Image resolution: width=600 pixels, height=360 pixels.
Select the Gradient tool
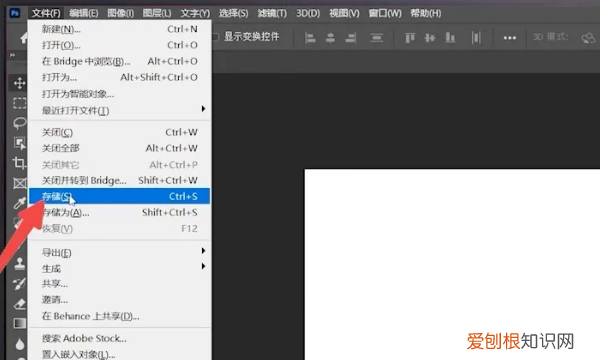click(19, 324)
